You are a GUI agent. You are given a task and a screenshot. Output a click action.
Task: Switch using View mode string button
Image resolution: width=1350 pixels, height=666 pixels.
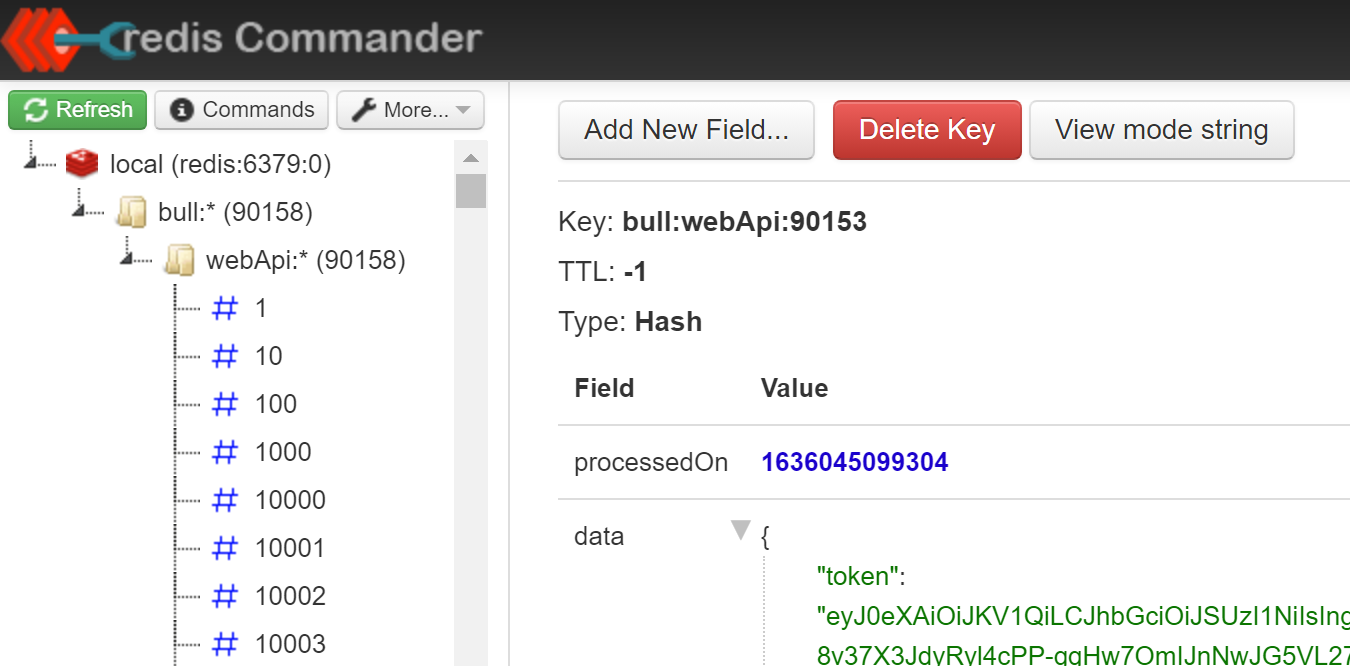click(1161, 130)
